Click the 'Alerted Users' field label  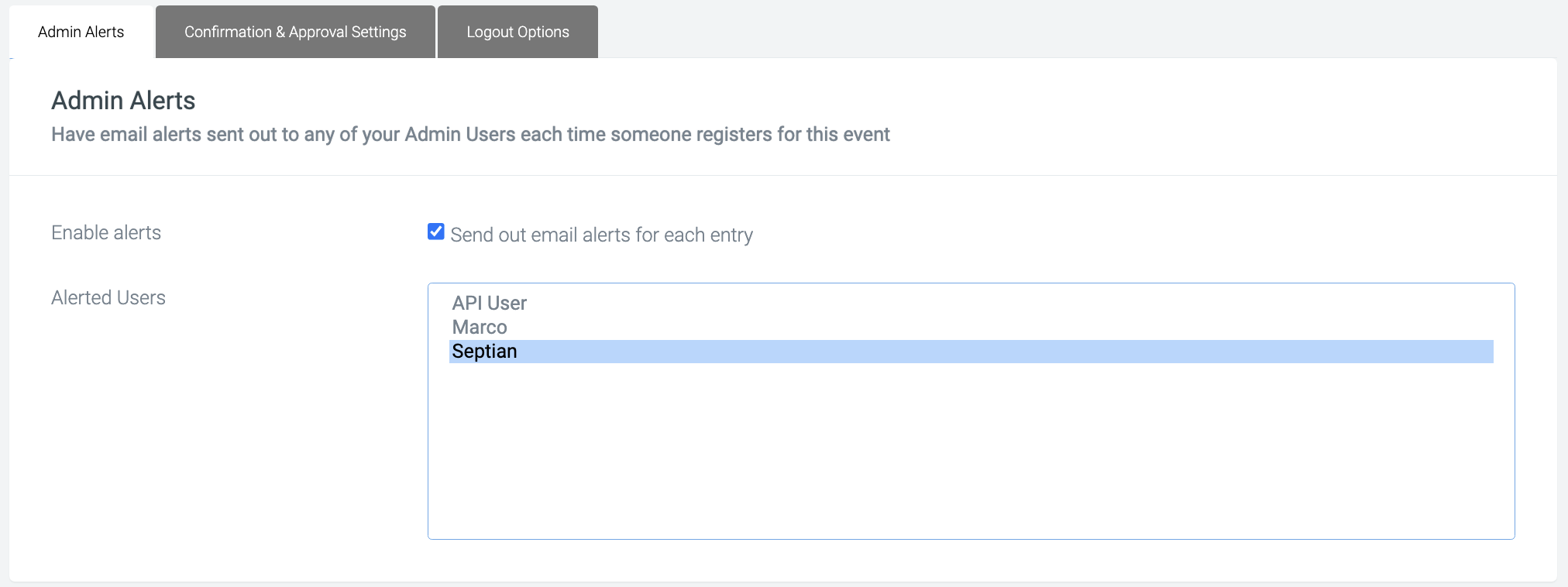108,297
